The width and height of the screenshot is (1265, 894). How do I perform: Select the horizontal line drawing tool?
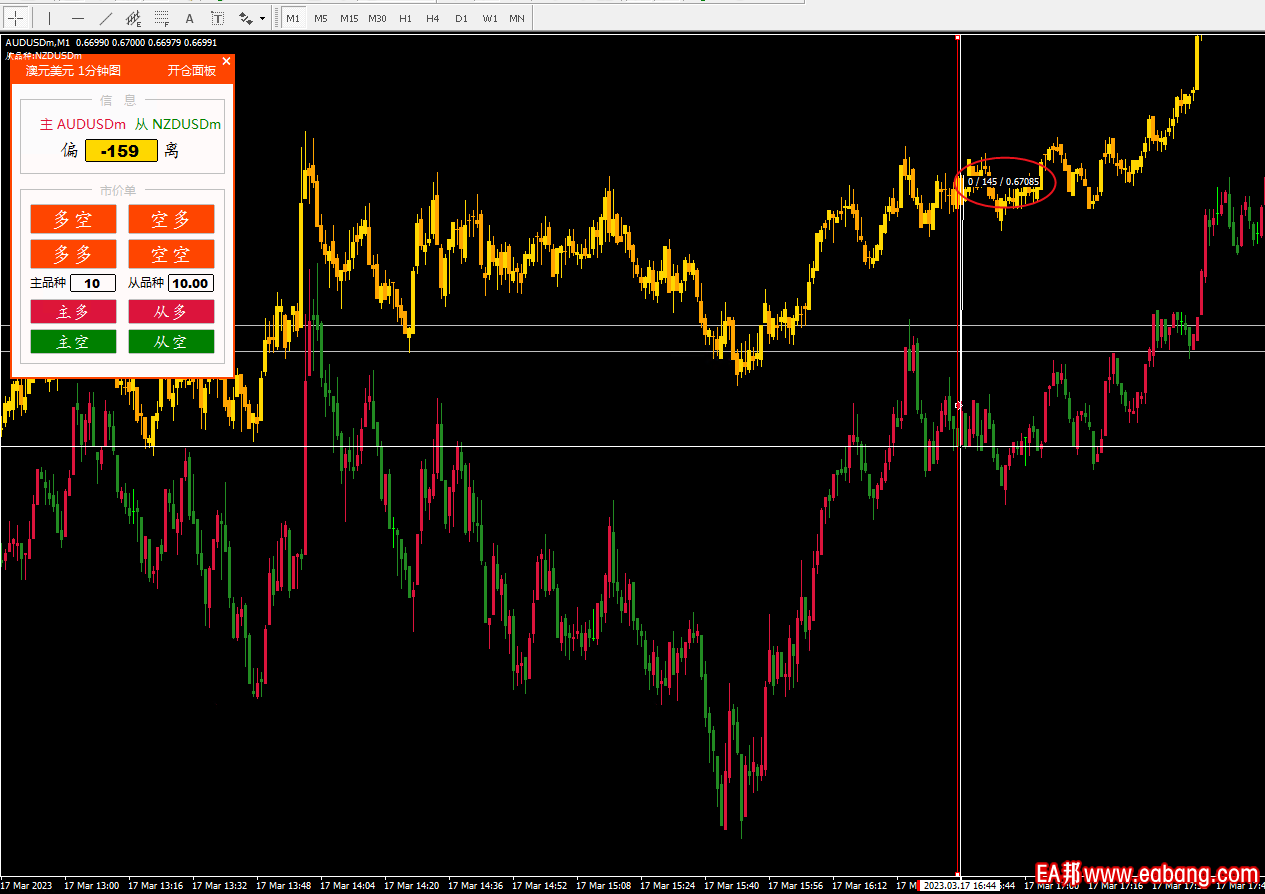click(78, 18)
